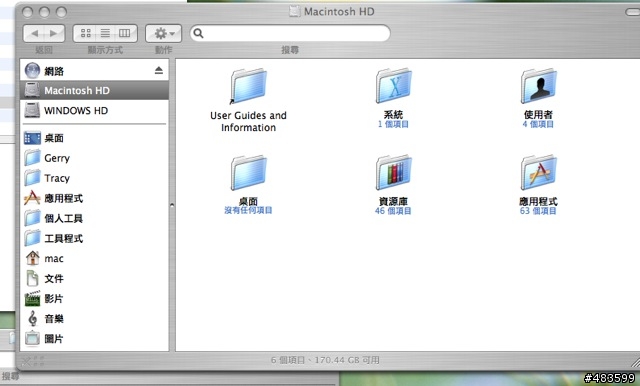Select 網路 in the sidebar

94,71
